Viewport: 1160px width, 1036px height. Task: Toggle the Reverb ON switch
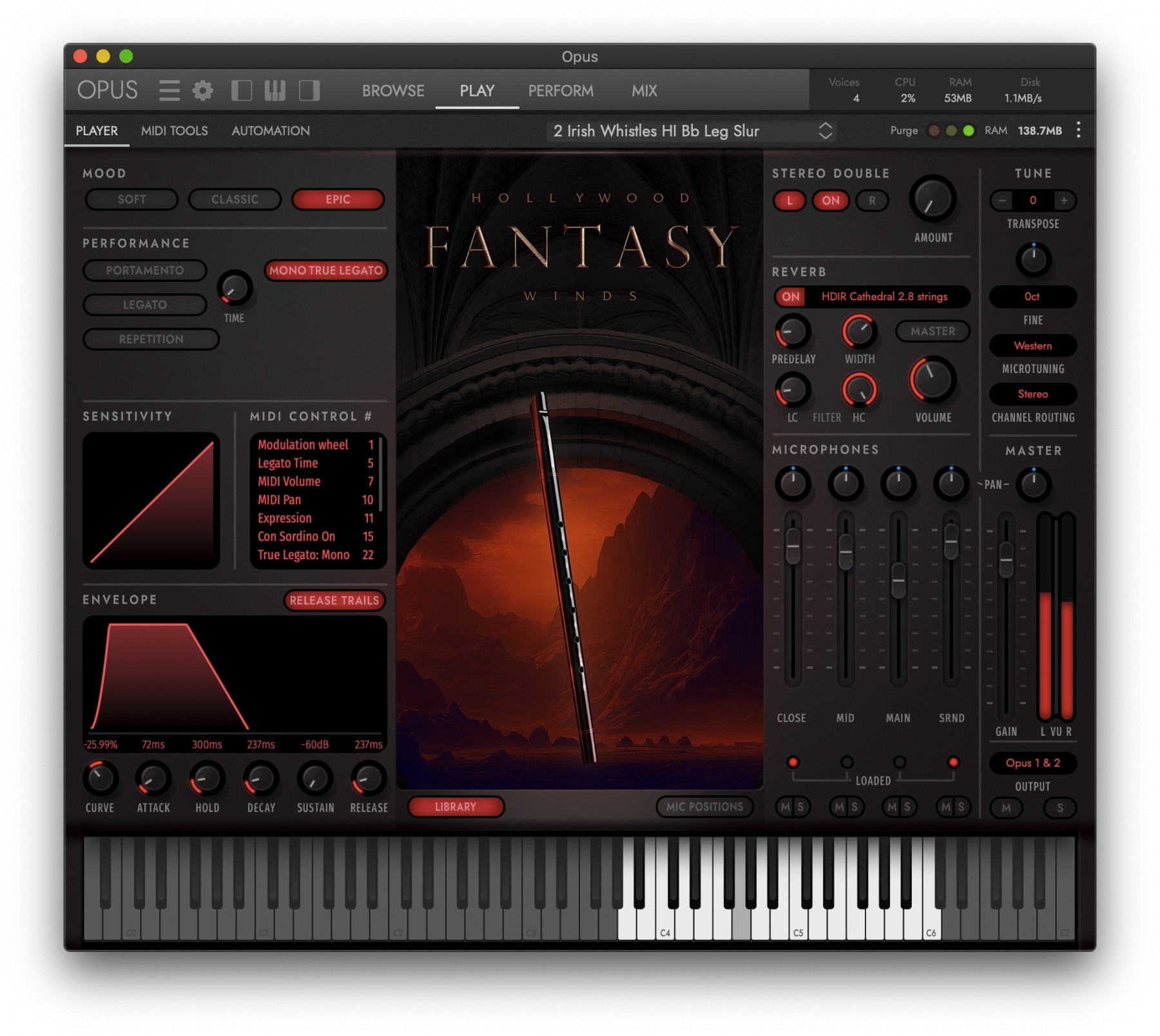[x=791, y=297]
